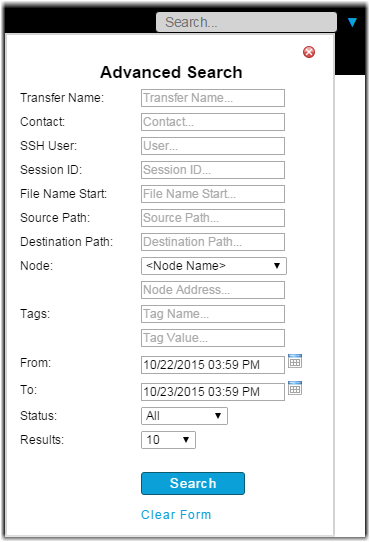Open the From date calendar picker
This screenshot has width=370, height=542.
(x=295, y=361)
